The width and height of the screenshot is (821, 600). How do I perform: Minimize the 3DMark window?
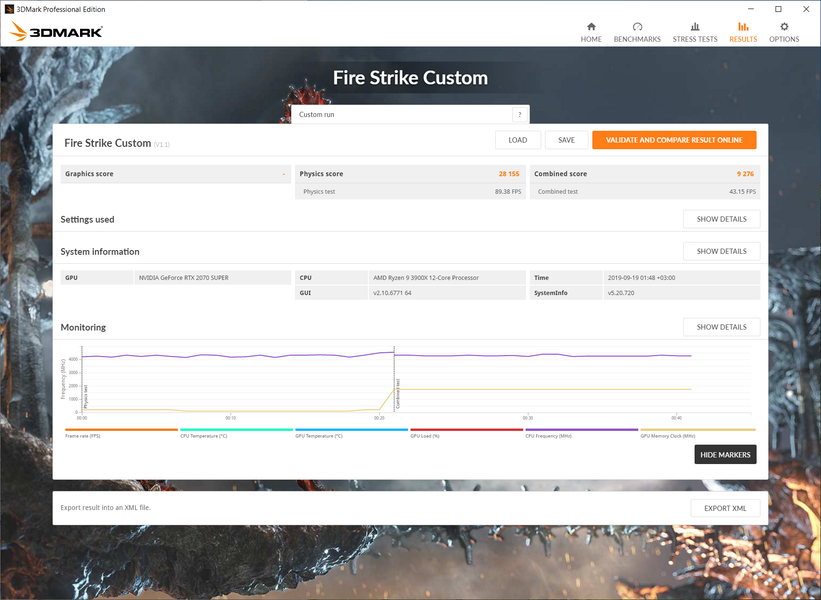751,9
